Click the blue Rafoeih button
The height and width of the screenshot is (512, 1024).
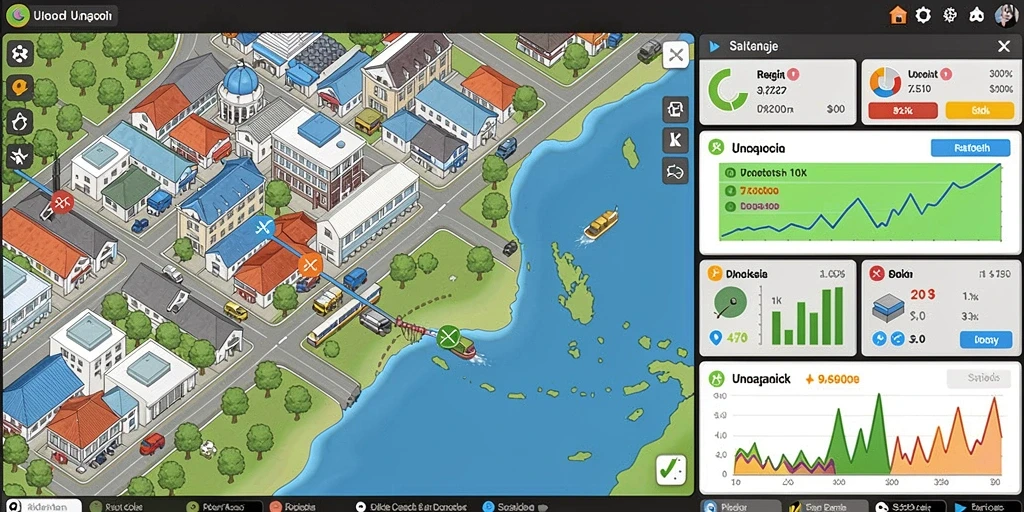[970, 148]
